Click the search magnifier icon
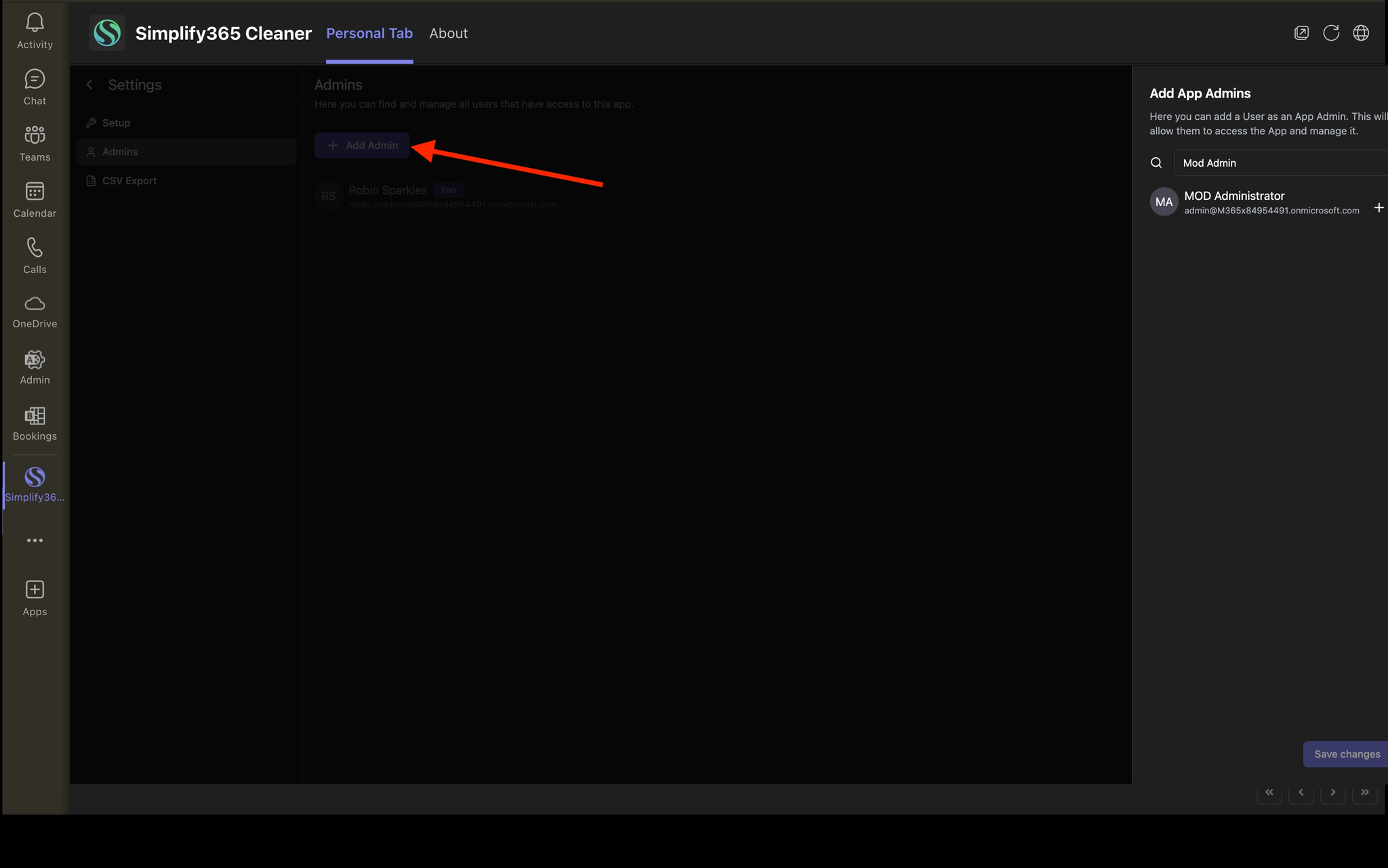The width and height of the screenshot is (1388, 868). pos(1156,163)
